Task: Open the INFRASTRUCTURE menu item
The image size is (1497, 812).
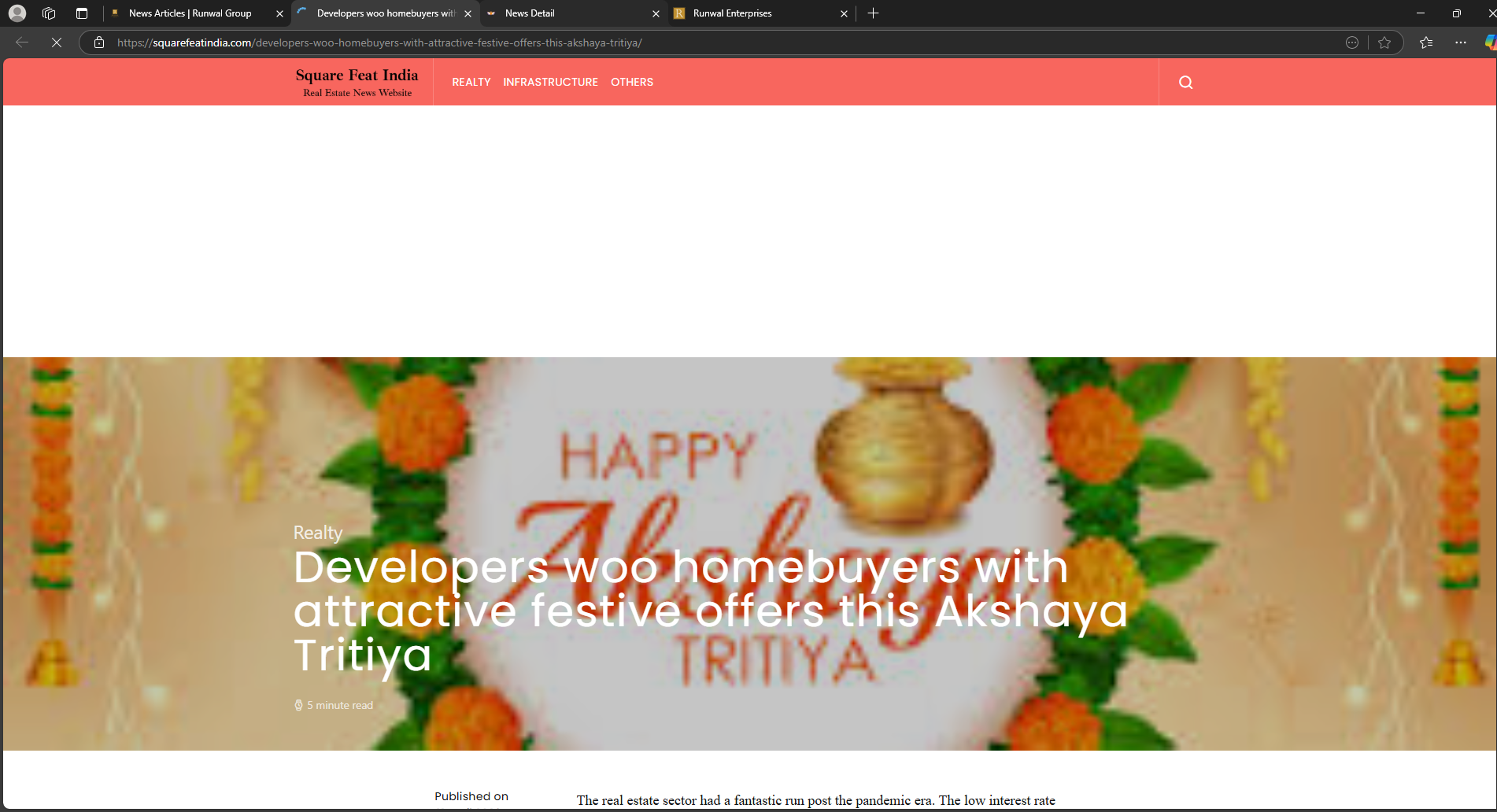Action: click(550, 83)
